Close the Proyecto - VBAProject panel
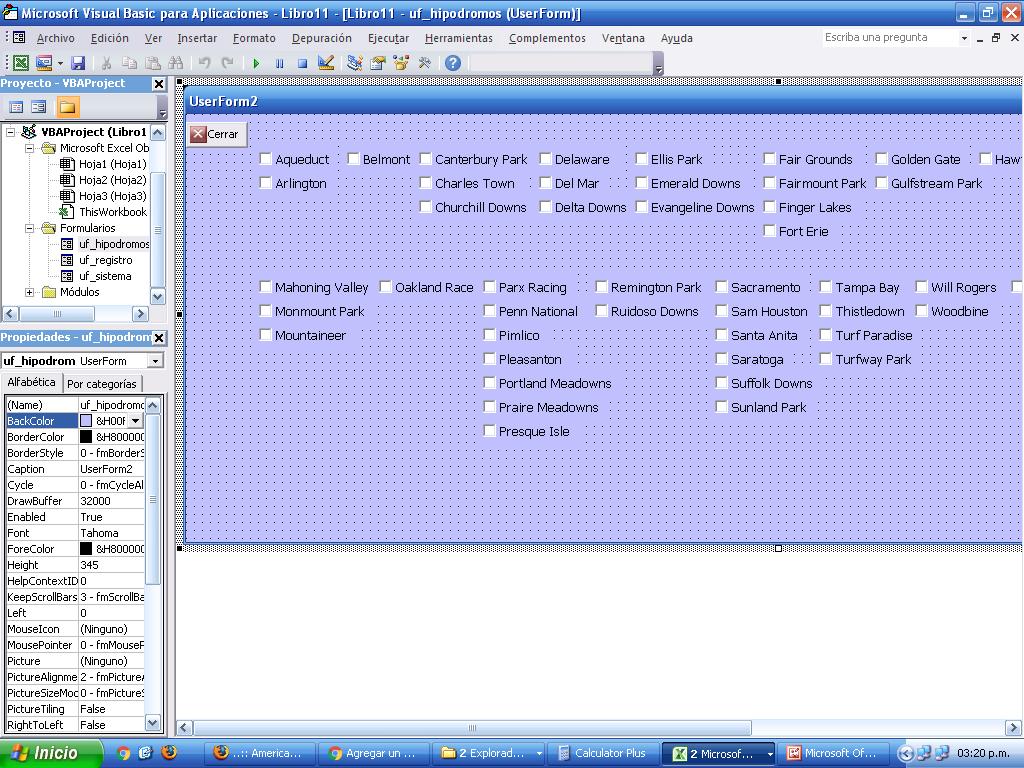Viewport: 1024px width, 768px height. 159,84
